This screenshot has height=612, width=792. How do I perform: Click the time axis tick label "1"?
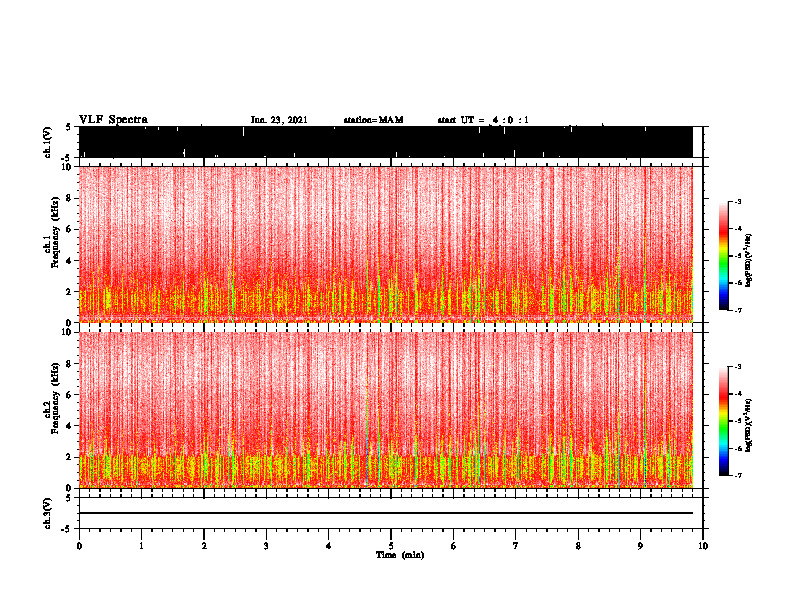141,546
